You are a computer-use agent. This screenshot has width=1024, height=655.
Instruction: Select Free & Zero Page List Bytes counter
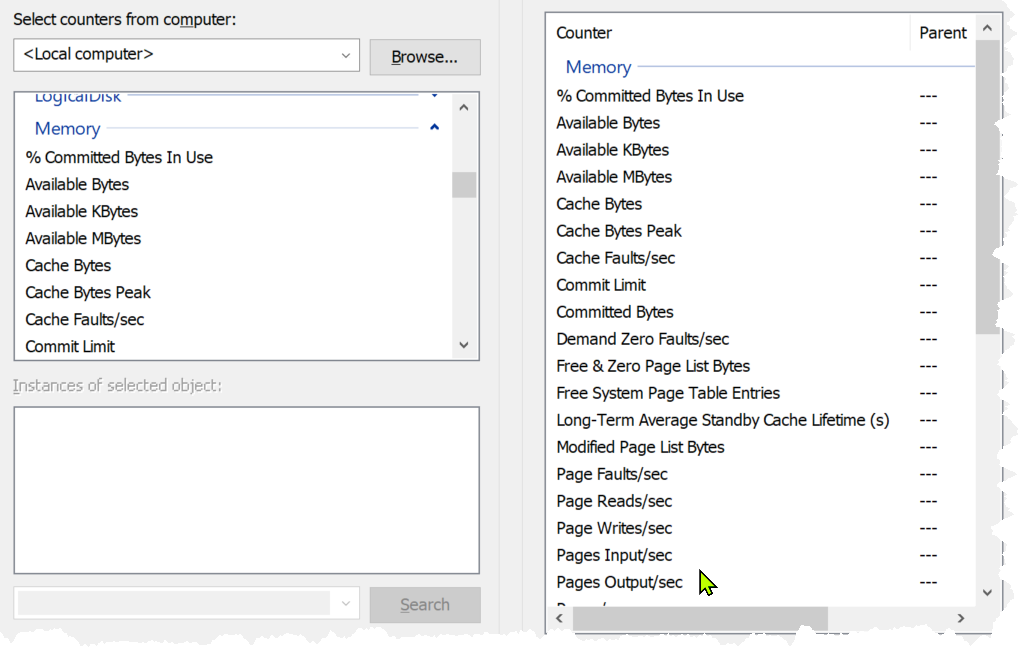point(653,366)
